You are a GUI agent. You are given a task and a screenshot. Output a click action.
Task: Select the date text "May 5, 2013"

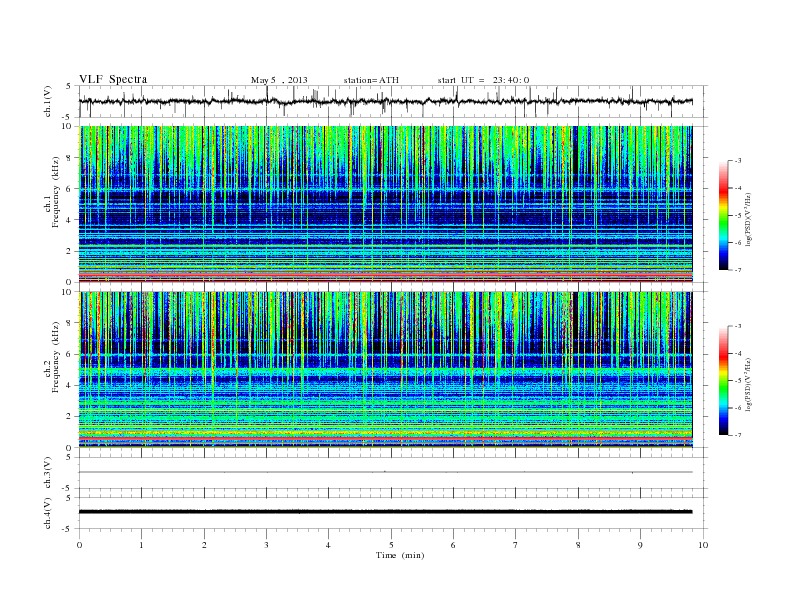(279, 80)
